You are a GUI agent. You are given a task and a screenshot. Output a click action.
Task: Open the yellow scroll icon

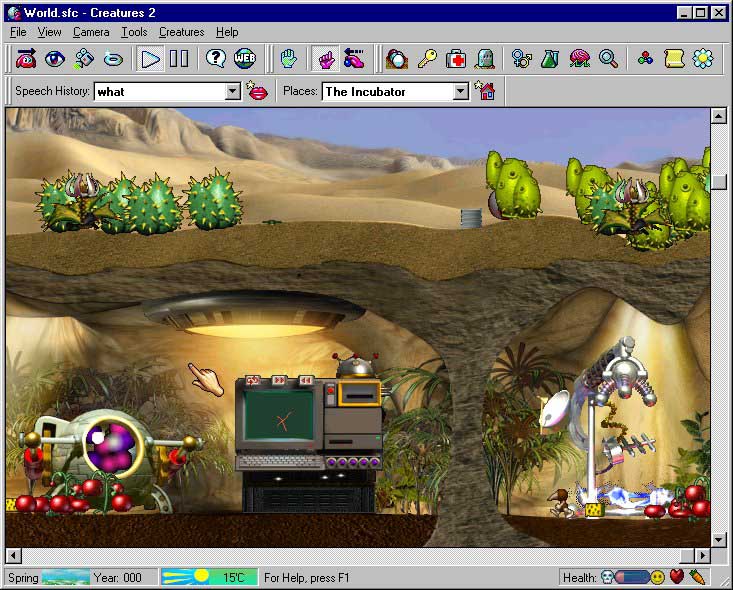(x=674, y=59)
